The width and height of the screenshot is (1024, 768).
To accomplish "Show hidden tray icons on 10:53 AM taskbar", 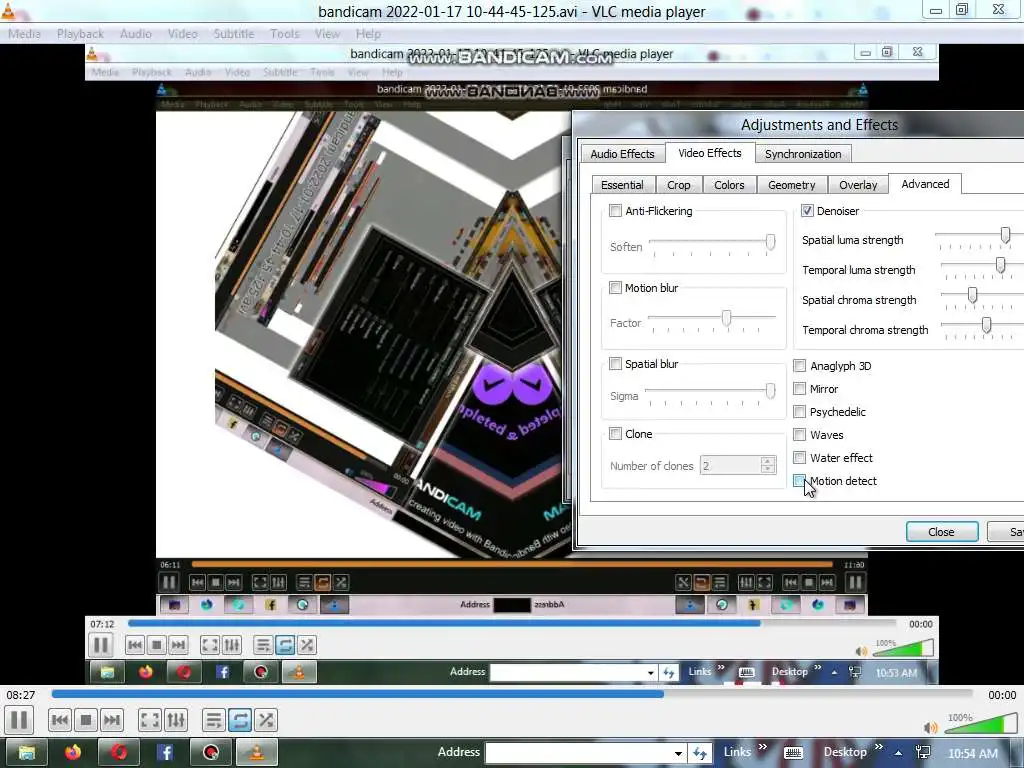I will [x=835, y=672].
